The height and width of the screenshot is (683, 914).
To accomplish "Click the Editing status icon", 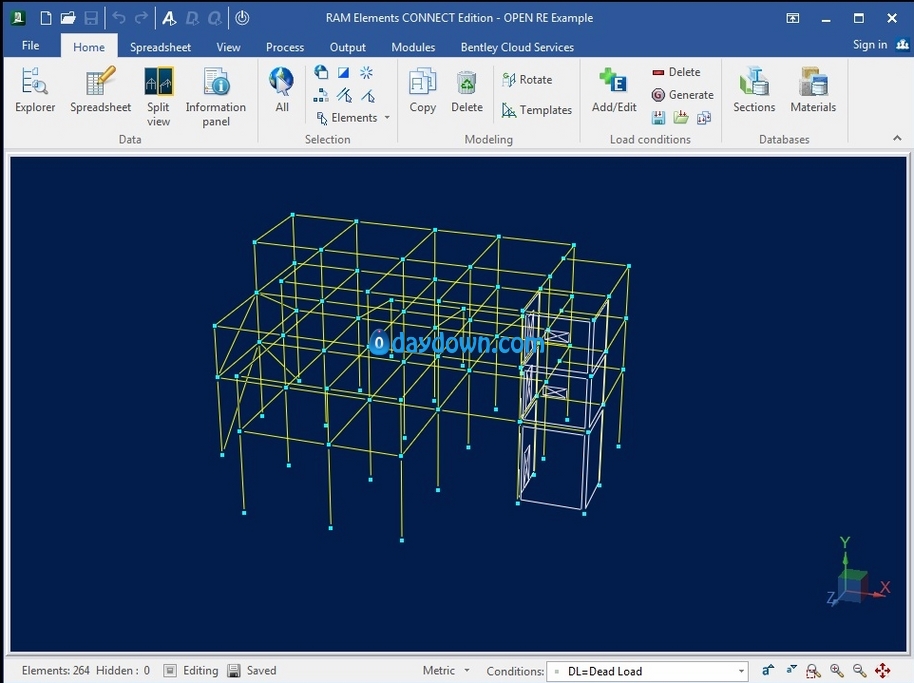I will point(170,671).
